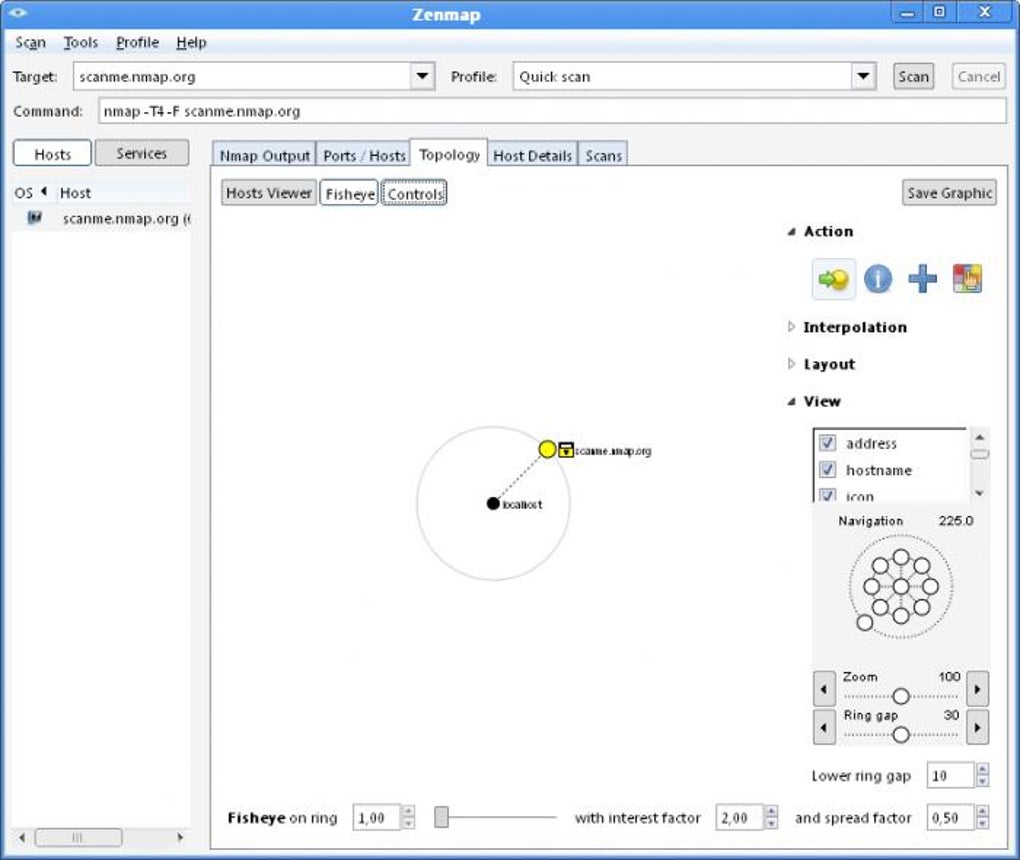Decrease Zoom with left arrow button
Viewport: 1020px width, 860px height.
point(824,688)
